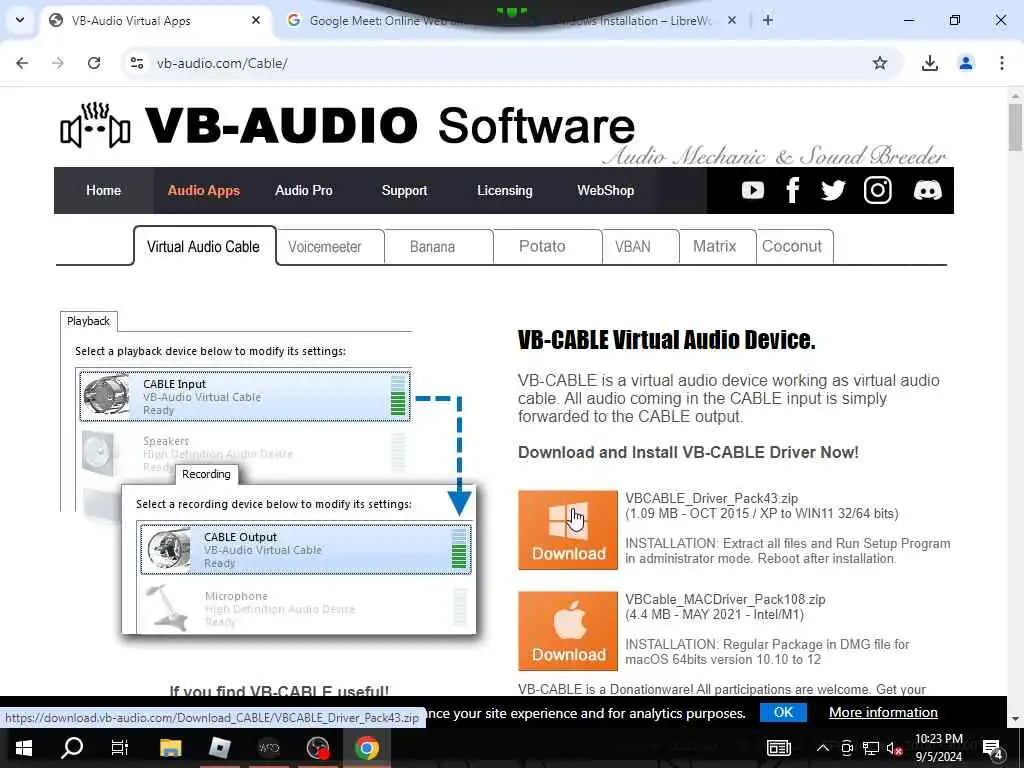The image size is (1024, 768).
Task: Close the LibreWolf installation tab
Action: tap(732, 20)
